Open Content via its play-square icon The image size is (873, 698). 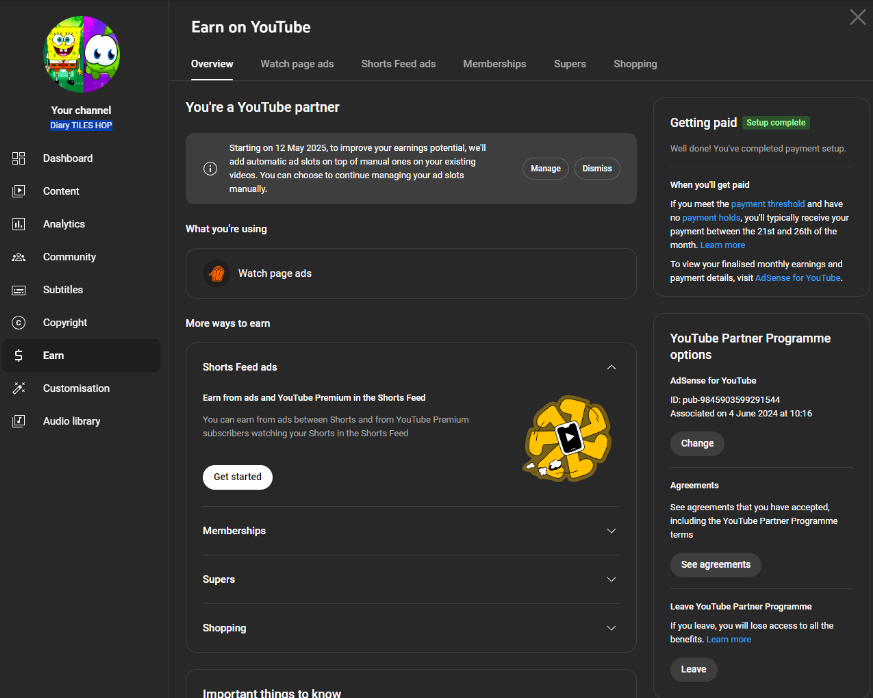pyautogui.click(x=18, y=191)
